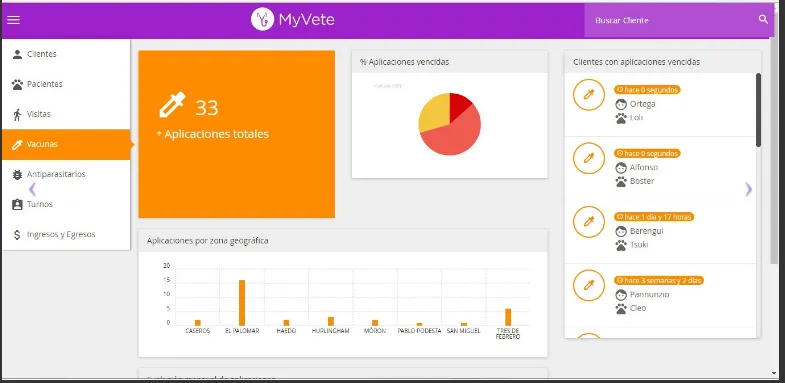Click the Aplicaciones totales label
Viewport: 785px width, 383px height.
(216, 134)
